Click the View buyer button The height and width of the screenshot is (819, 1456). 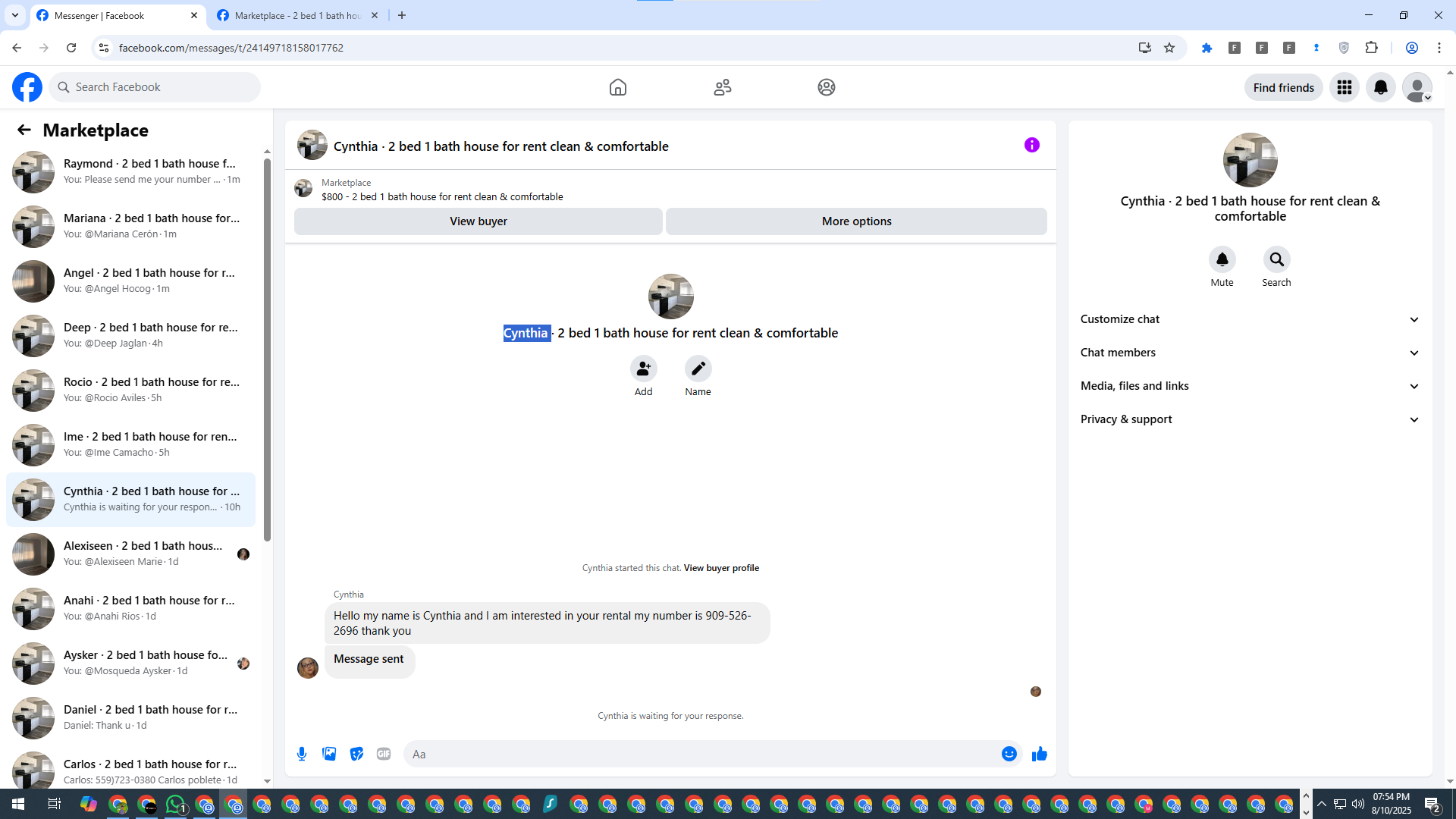click(478, 221)
